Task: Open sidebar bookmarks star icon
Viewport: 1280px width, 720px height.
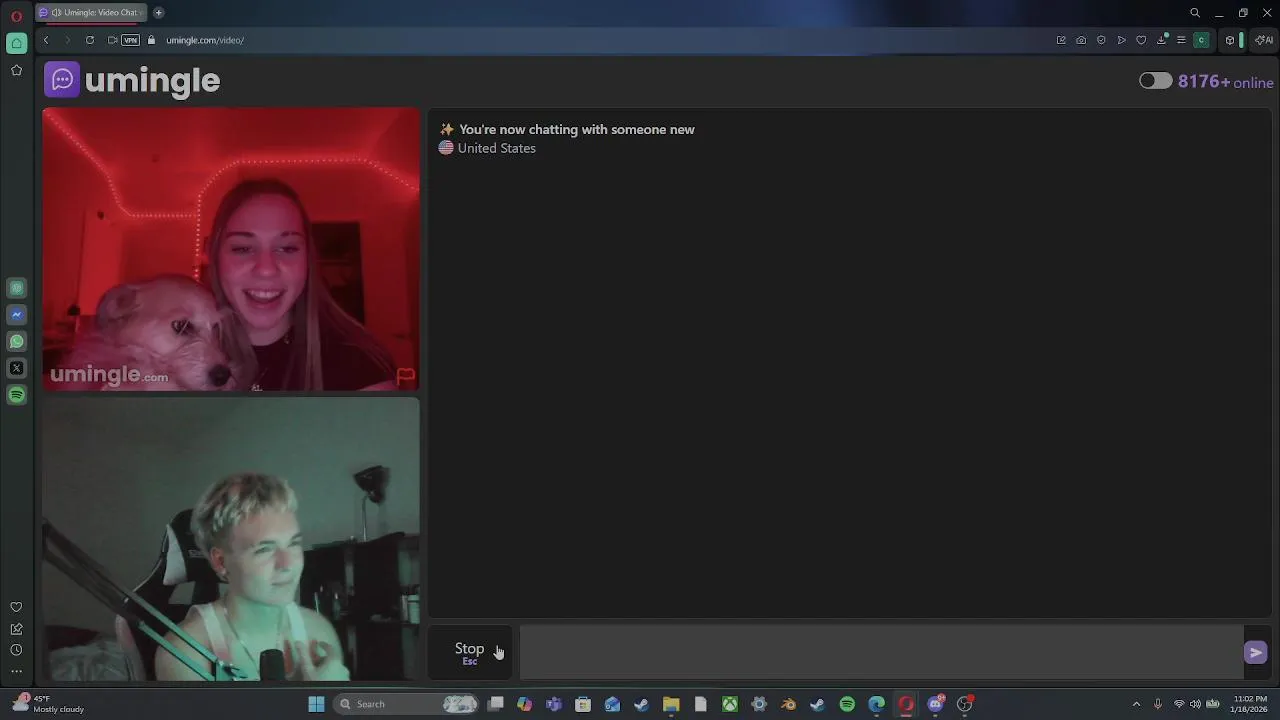Action: coord(16,70)
